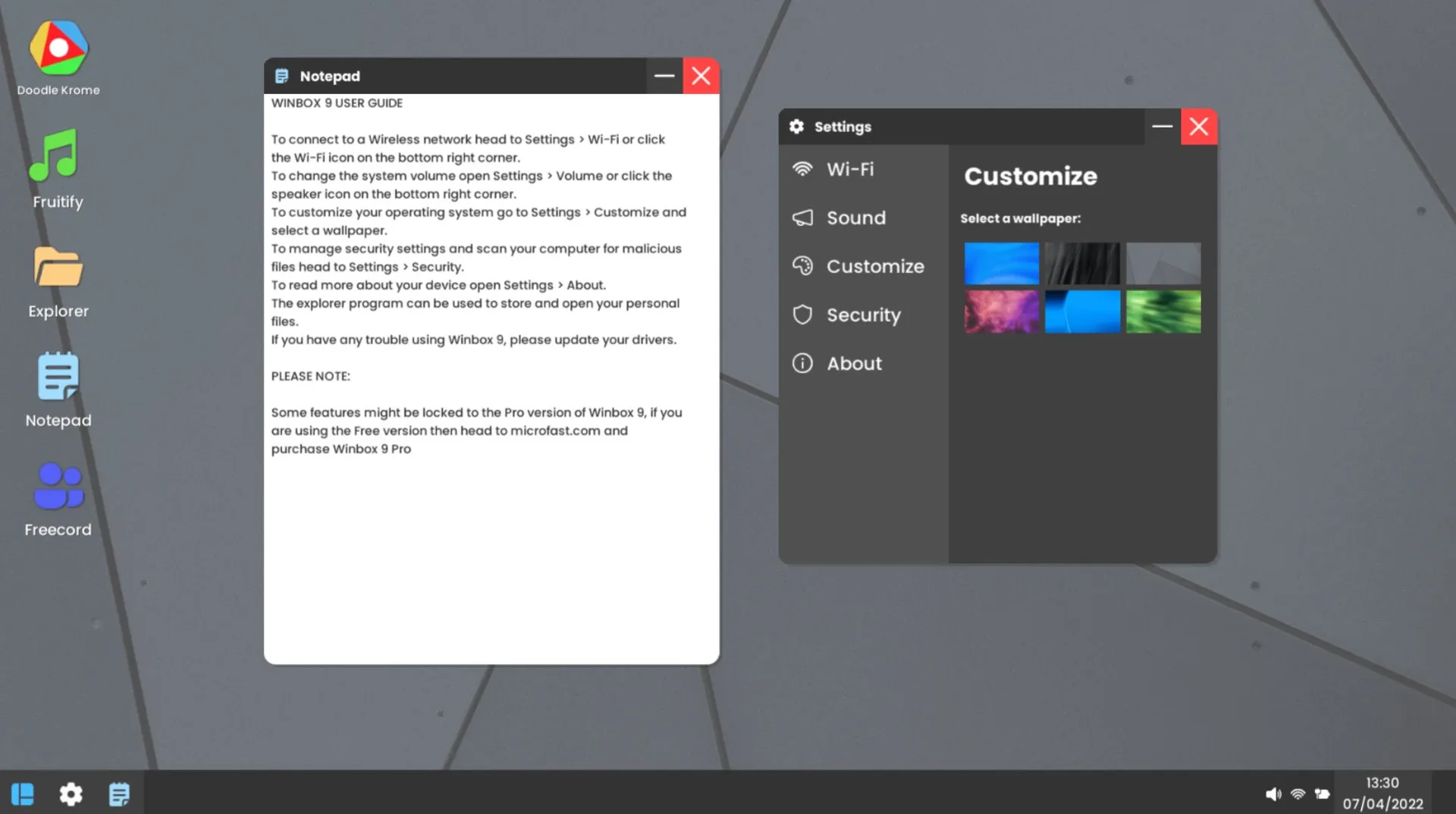Screen dimensions: 1456x814
Task: Click the speaker volume icon in tray
Action: coord(1273,794)
